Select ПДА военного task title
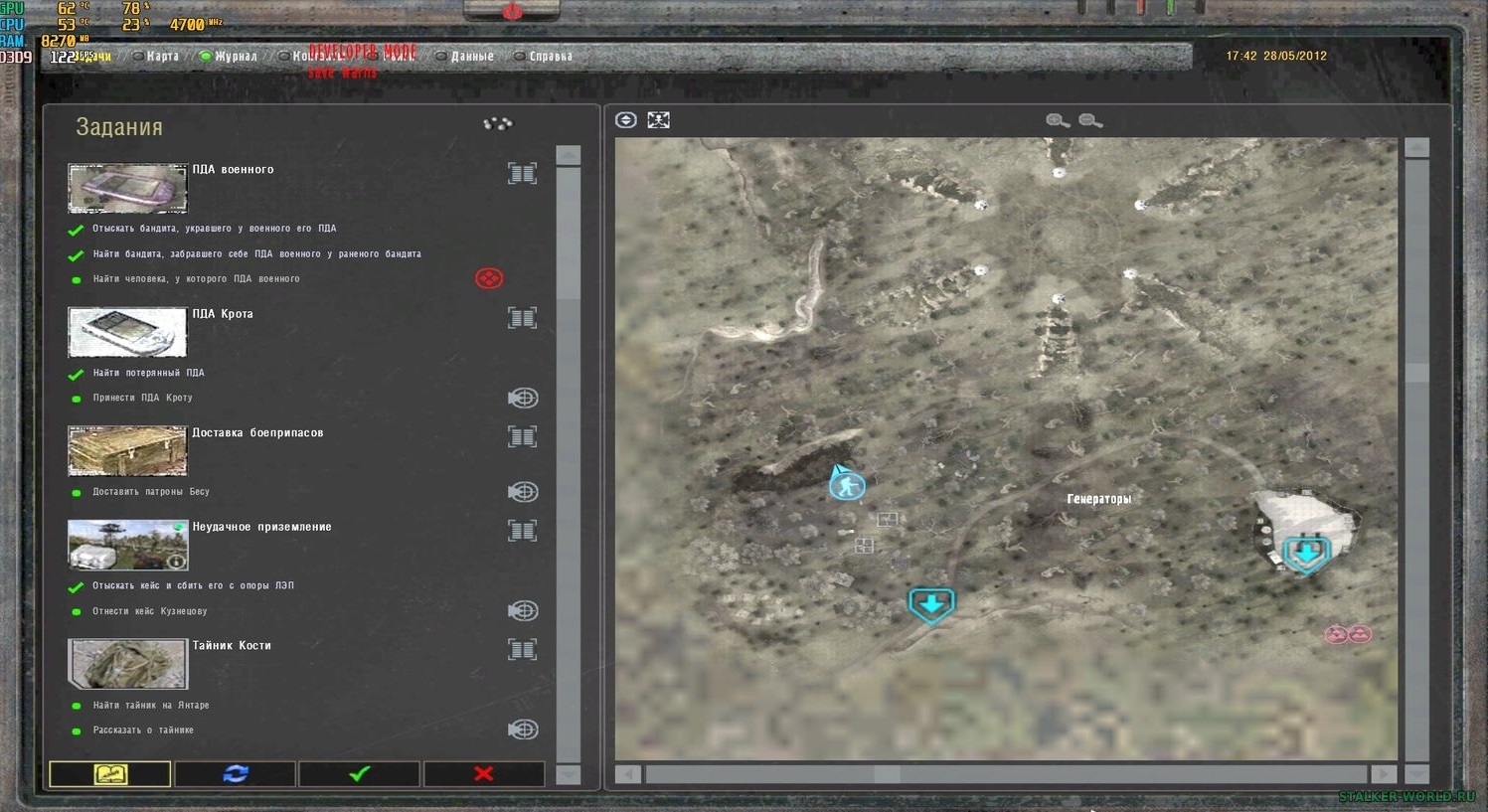The height and width of the screenshot is (812, 1488). 233,170
